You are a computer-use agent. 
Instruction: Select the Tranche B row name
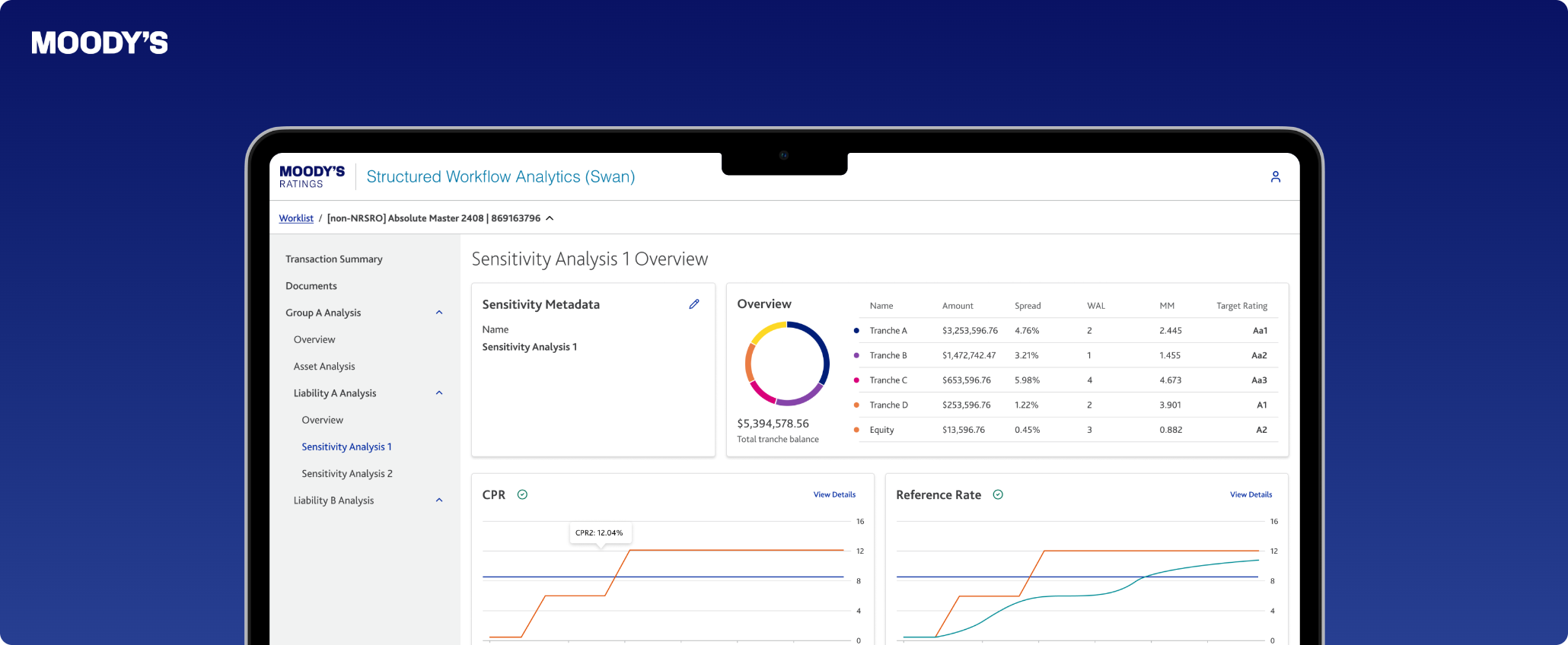[x=888, y=355]
